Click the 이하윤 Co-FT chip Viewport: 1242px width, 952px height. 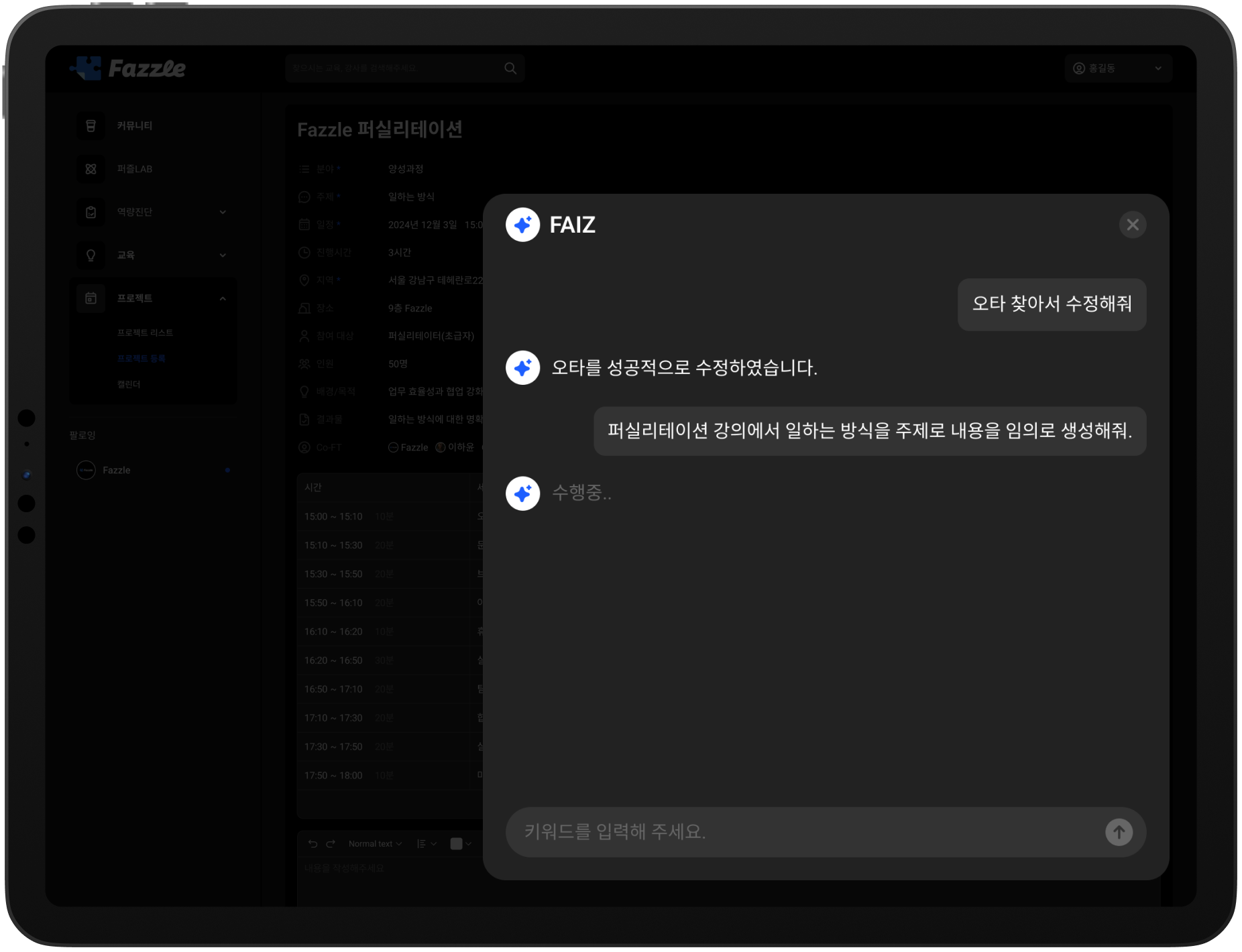point(455,447)
